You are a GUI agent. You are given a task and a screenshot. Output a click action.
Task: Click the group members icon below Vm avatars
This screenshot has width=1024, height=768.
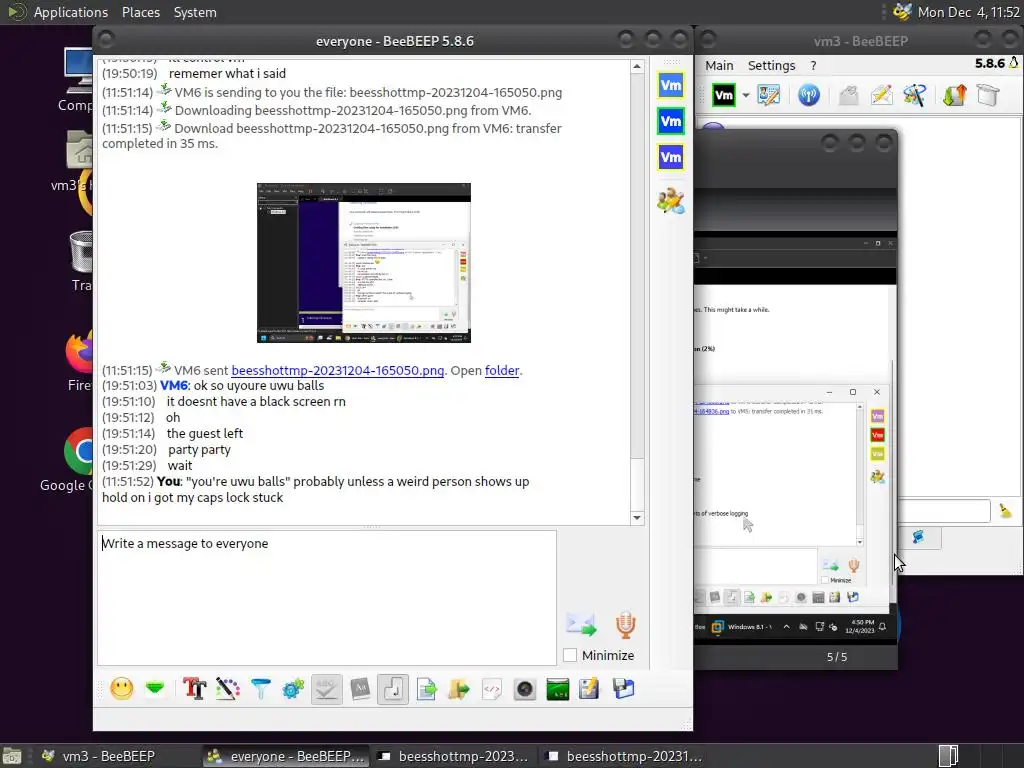click(x=671, y=200)
